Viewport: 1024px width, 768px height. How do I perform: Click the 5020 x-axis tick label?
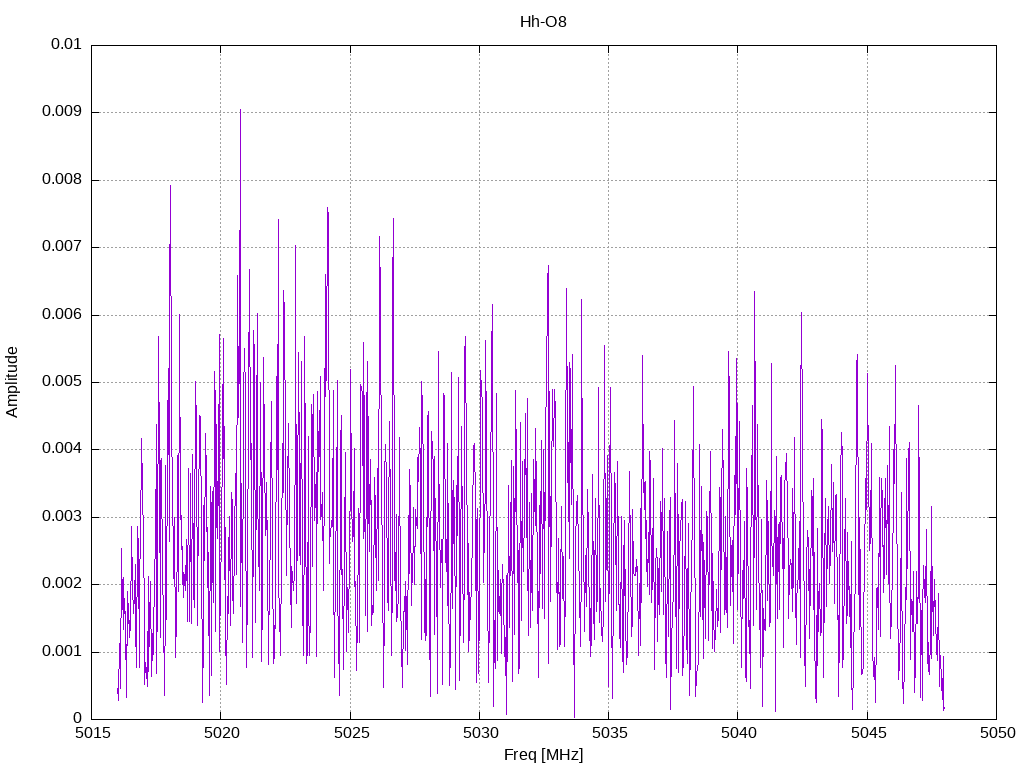[222, 733]
